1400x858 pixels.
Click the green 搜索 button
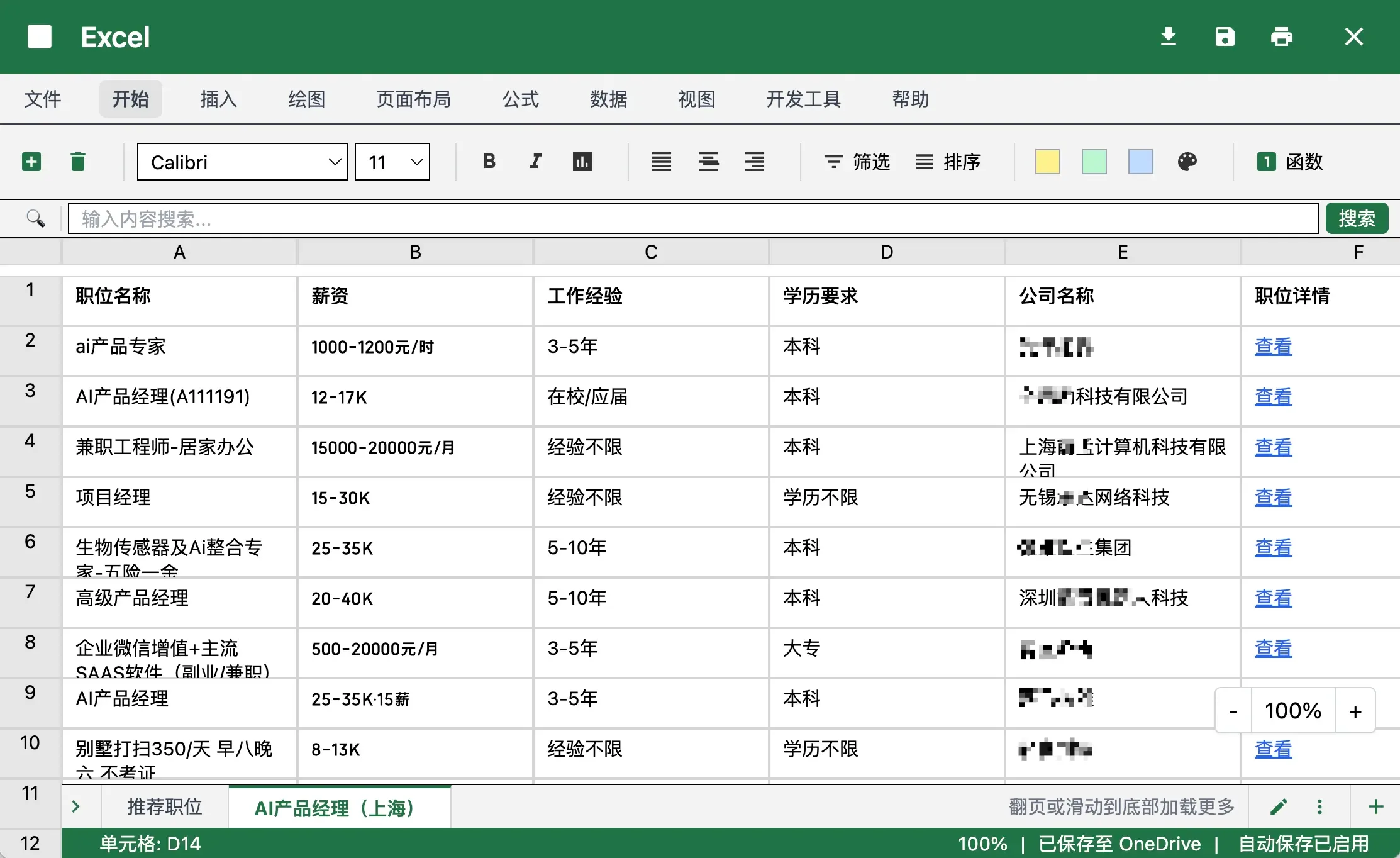coord(1357,218)
